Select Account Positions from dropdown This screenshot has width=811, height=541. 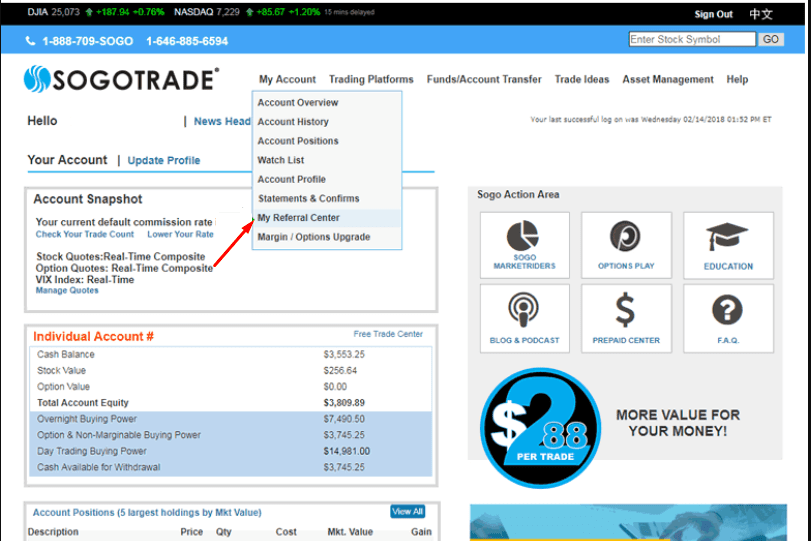pos(326,141)
